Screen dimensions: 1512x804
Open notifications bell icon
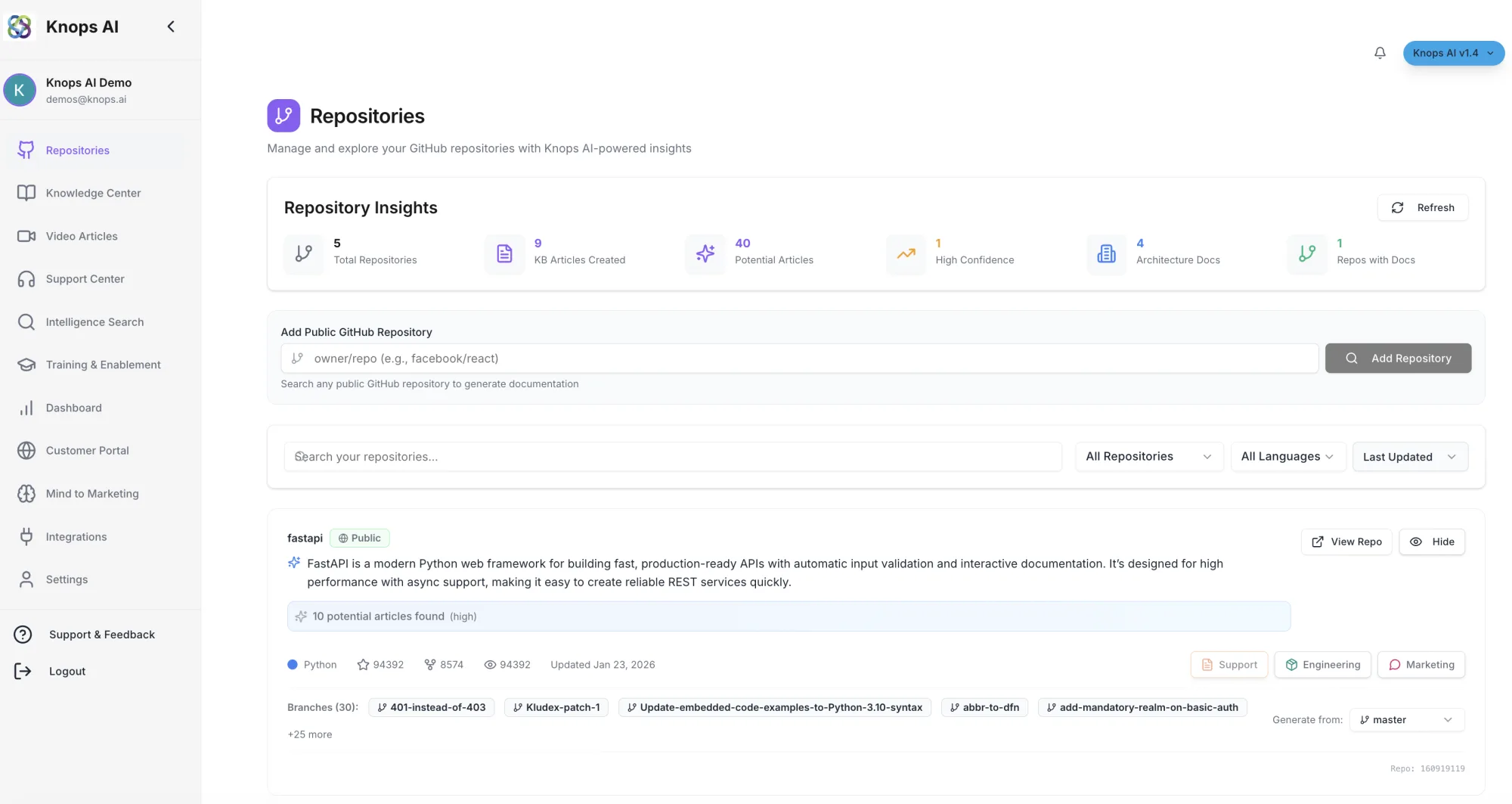coord(1380,53)
